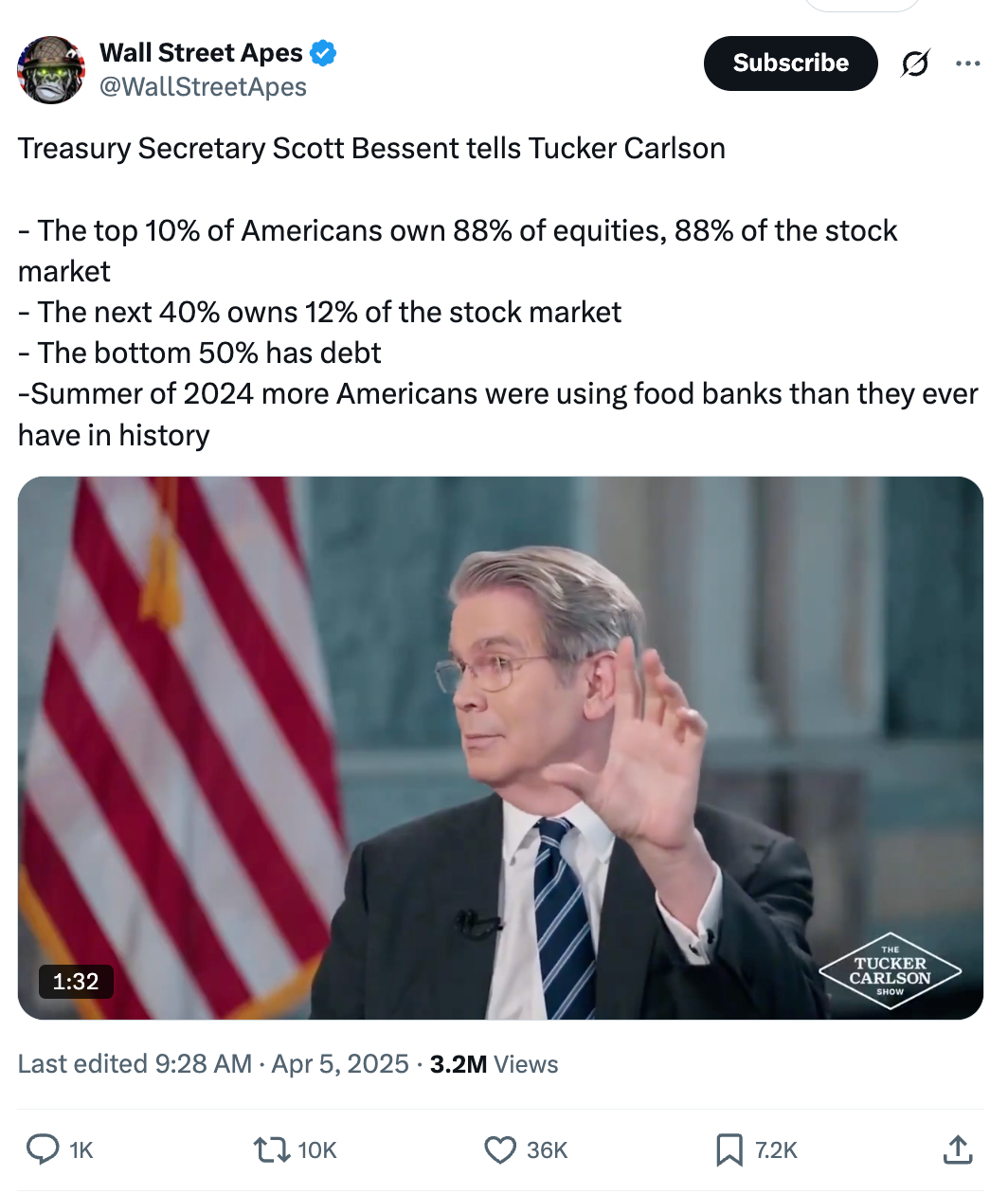Open the @WallStreetApes handle link
This screenshot has width=1008, height=1194.
(x=203, y=87)
